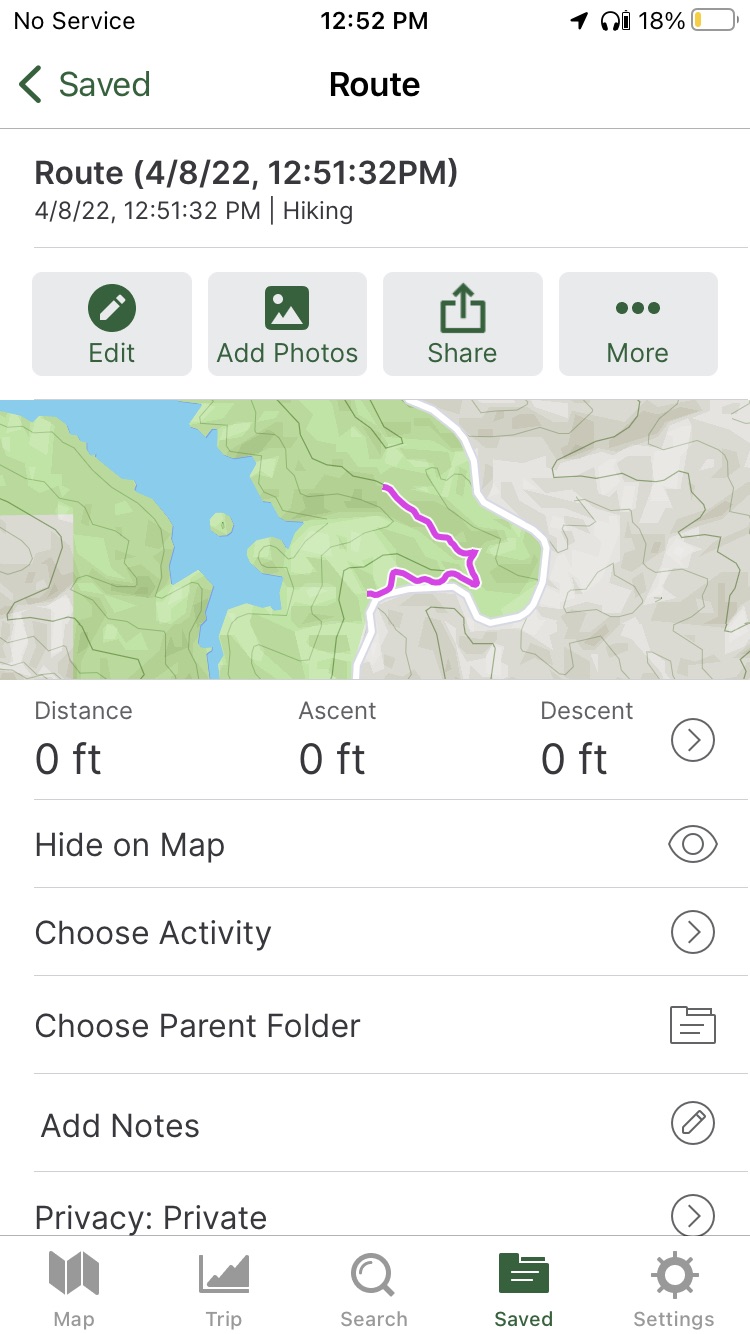The width and height of the screenshot is (750, 1334).
Task: Switch to the Map tab
Action: click(x=74, y=1288)
